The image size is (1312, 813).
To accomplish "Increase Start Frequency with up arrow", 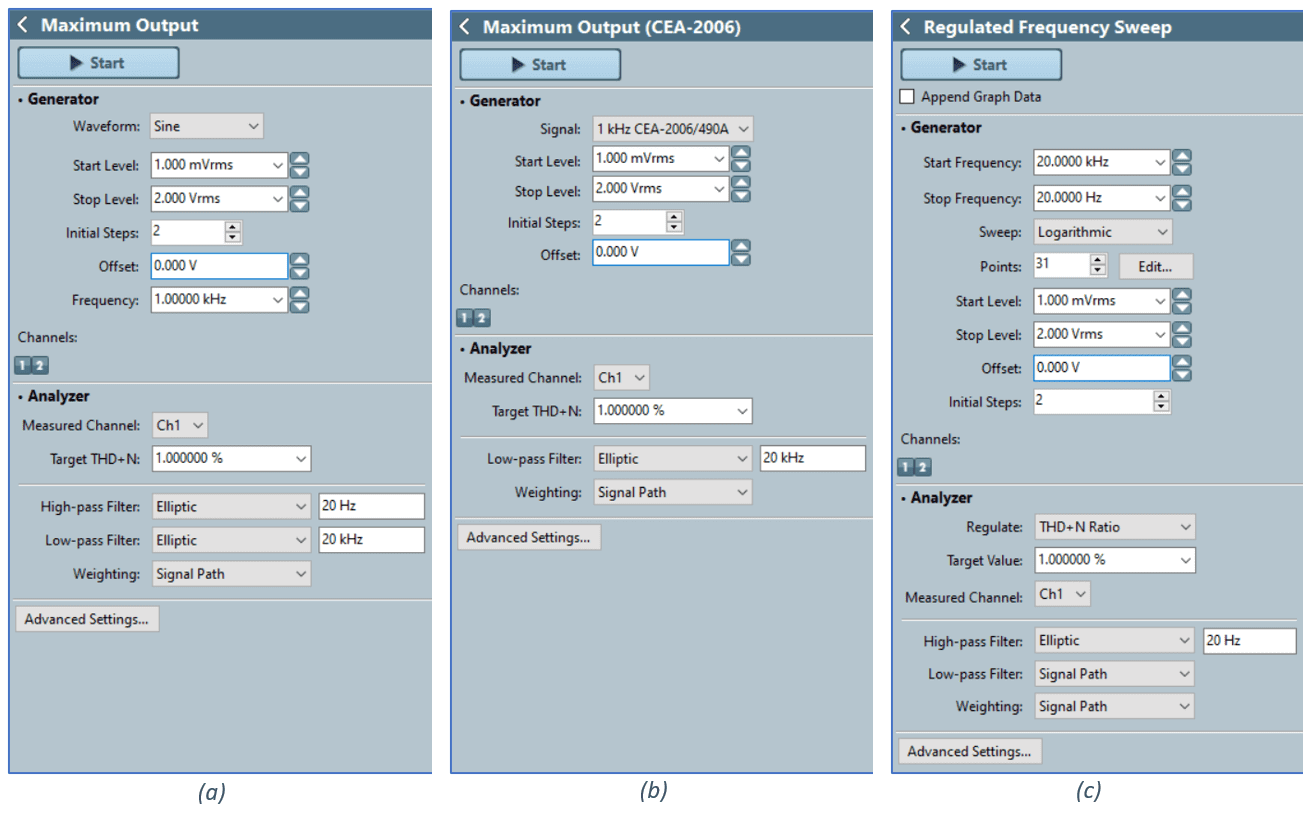I will (x=1181, y=156).
